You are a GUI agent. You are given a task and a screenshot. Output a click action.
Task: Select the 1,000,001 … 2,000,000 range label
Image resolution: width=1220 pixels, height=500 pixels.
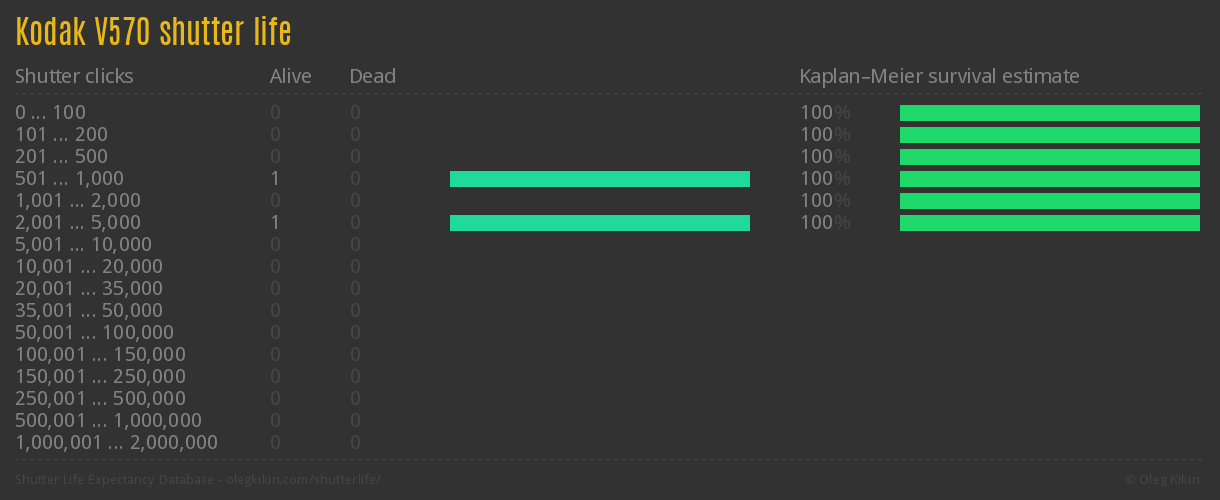[116, 443]
